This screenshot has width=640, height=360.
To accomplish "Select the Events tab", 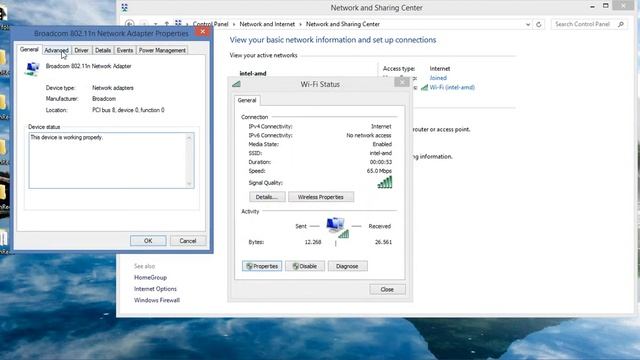I will (124, 50).
